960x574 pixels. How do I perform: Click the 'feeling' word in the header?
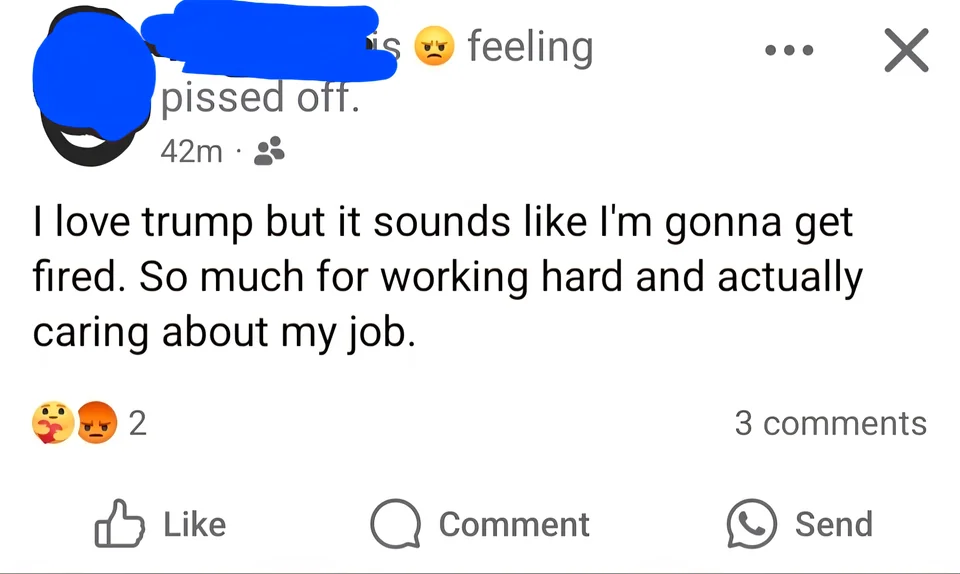tap(531, 48)
